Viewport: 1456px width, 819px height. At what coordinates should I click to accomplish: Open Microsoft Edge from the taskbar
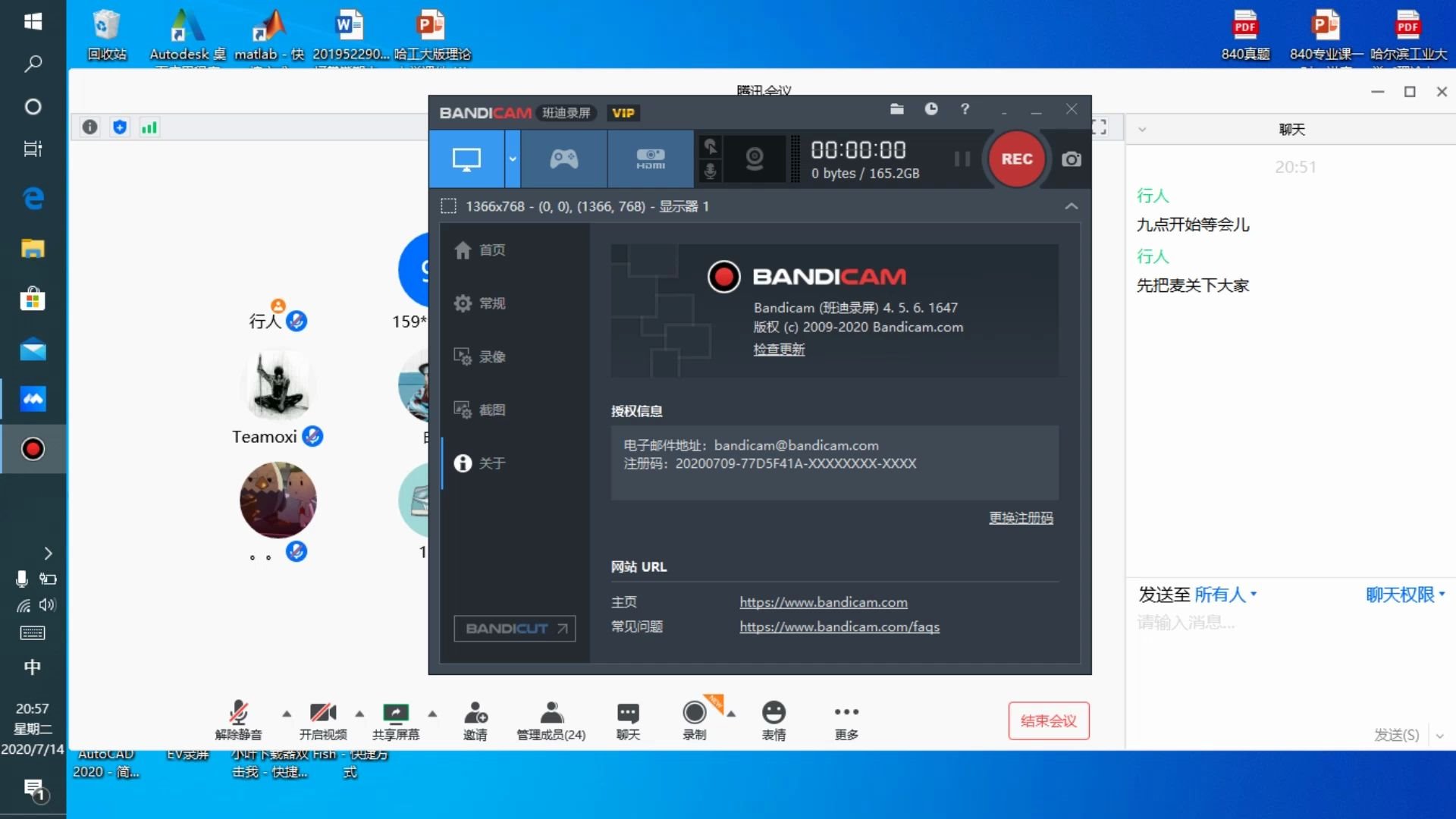click(33, 199)
